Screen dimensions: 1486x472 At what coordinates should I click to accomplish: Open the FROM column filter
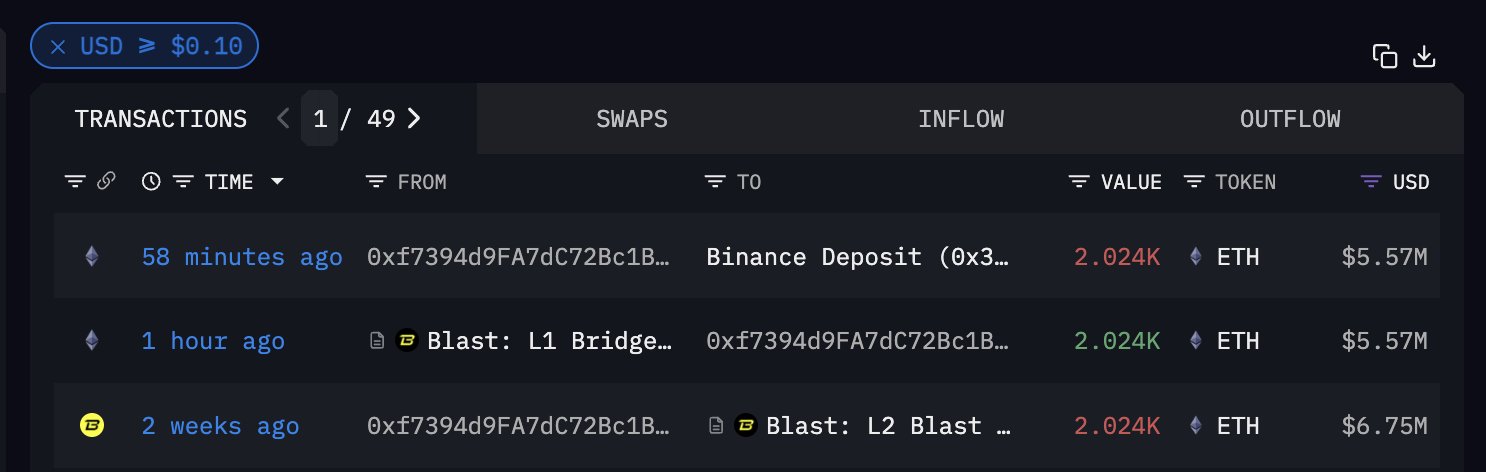click(376, 182)
